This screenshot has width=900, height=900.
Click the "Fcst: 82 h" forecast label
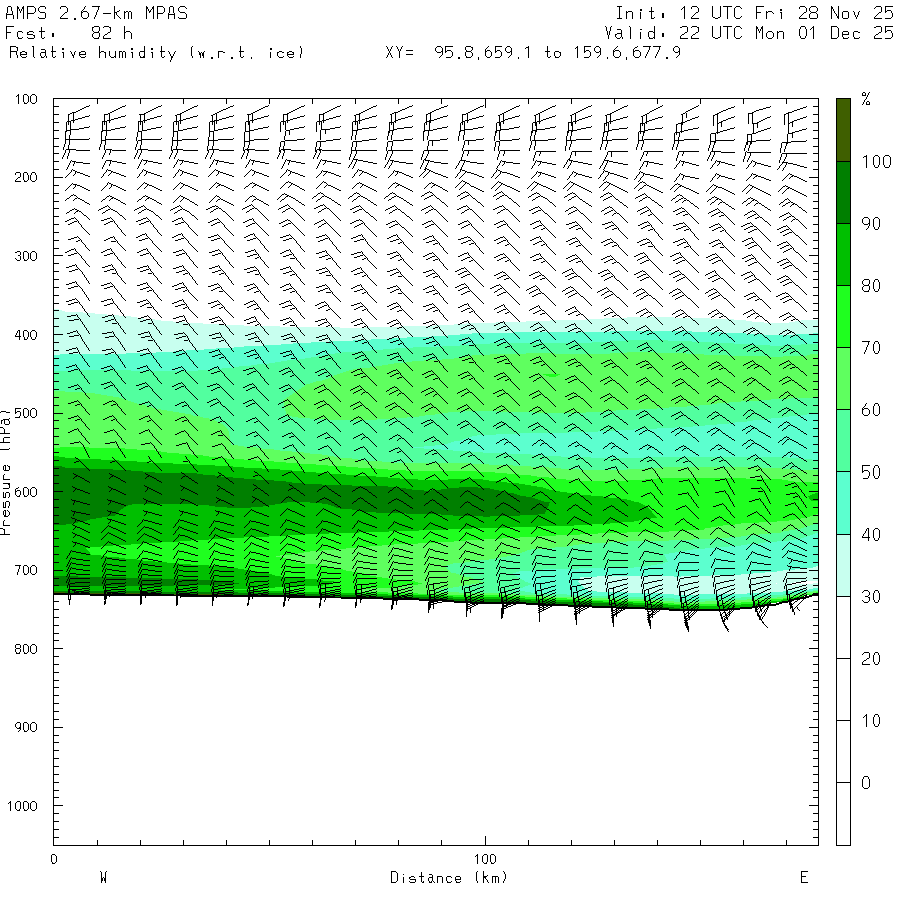pyautogui.click(x=69, y=33)
